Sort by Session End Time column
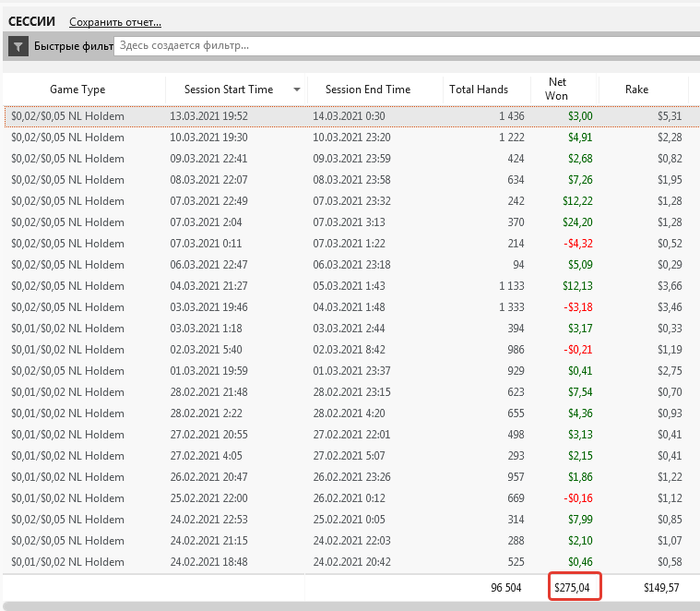Screen dimensions: 700x611 pos(368,89)
